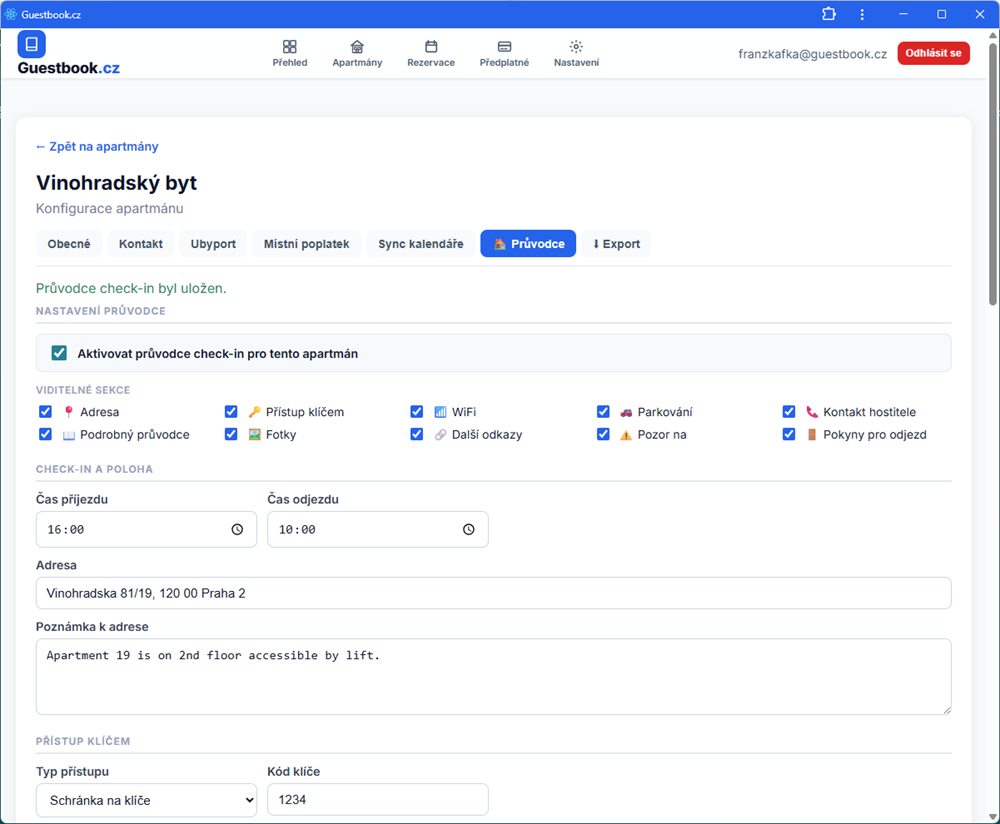Switch to the Ubyport tab
Image resolution: width=1000 pixels, height=824 pixels.
(213, 244)
